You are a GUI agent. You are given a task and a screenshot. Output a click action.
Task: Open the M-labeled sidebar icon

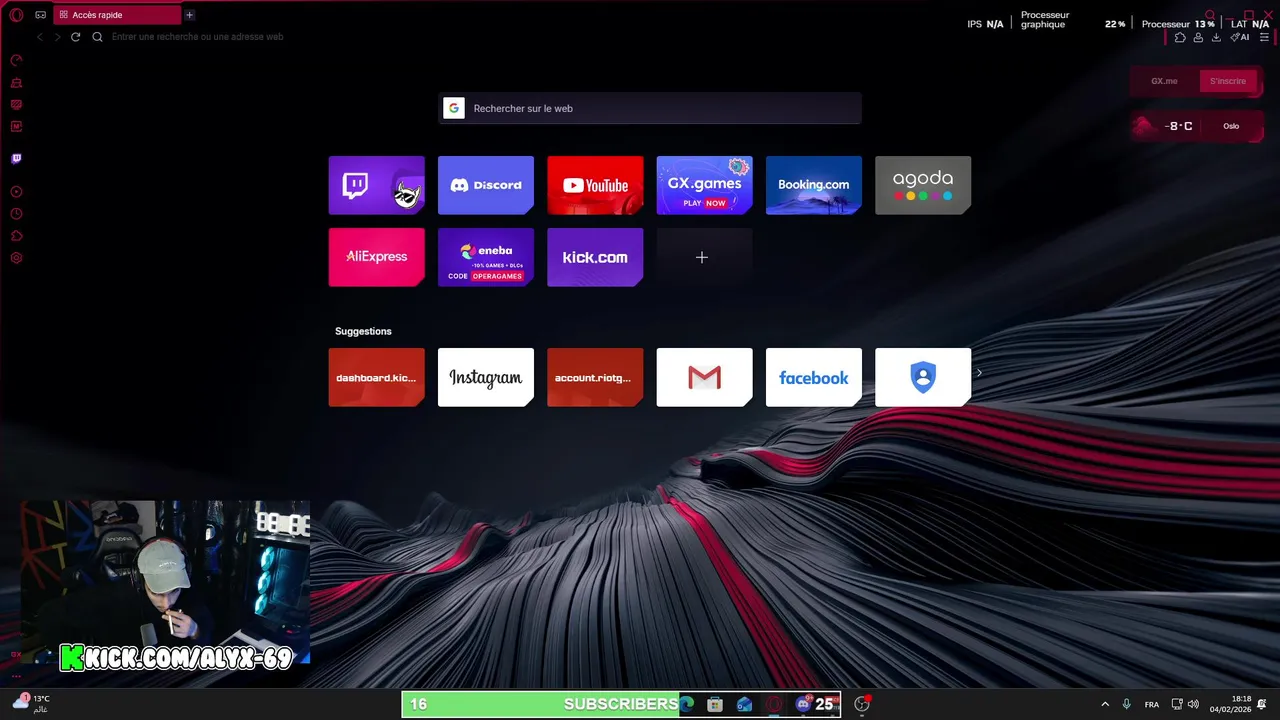click(x=16, y=127)
